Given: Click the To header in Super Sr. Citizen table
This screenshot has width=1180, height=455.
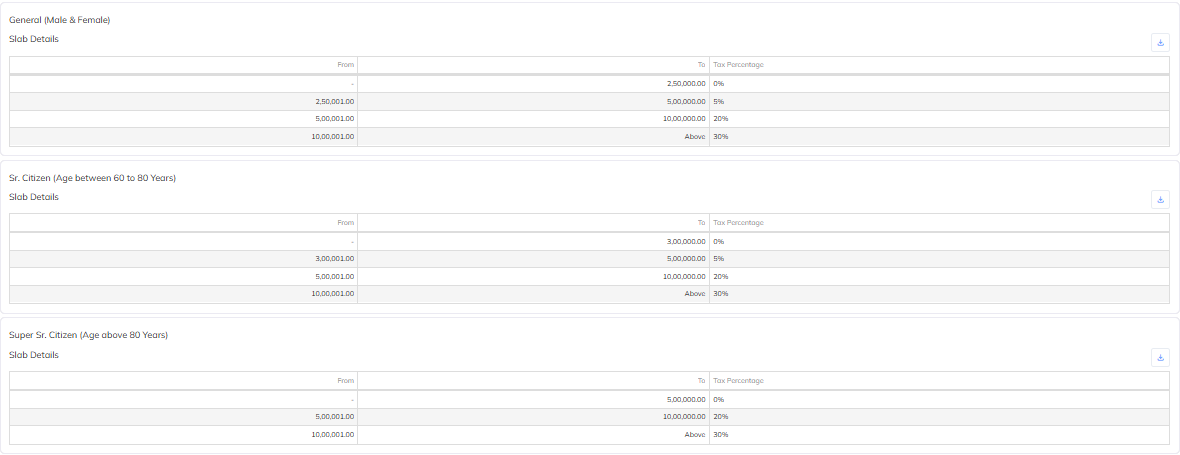Looking at the screenshot, I should pos(534,381).
